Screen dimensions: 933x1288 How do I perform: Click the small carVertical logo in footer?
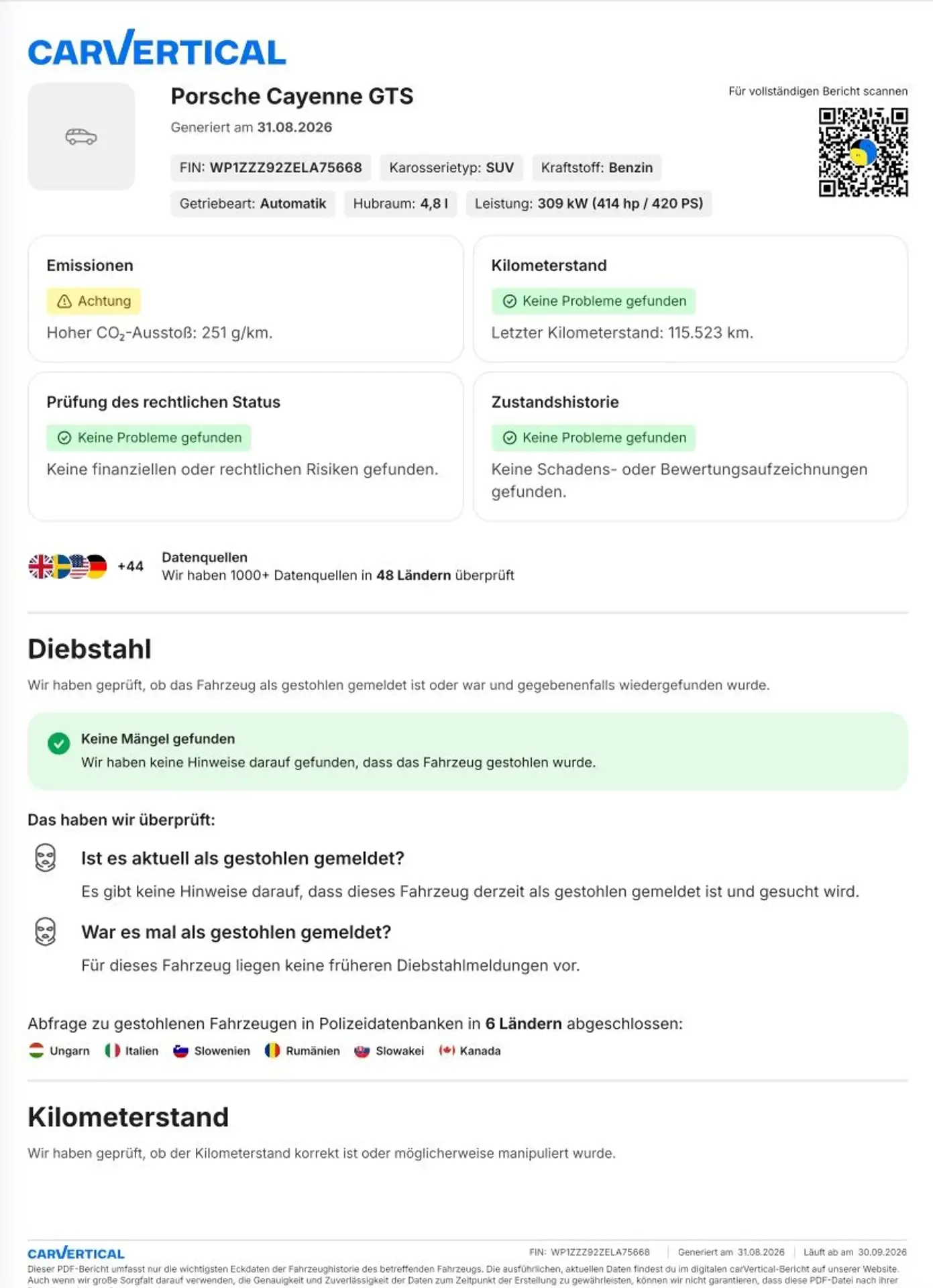(x=76, y=1252)
